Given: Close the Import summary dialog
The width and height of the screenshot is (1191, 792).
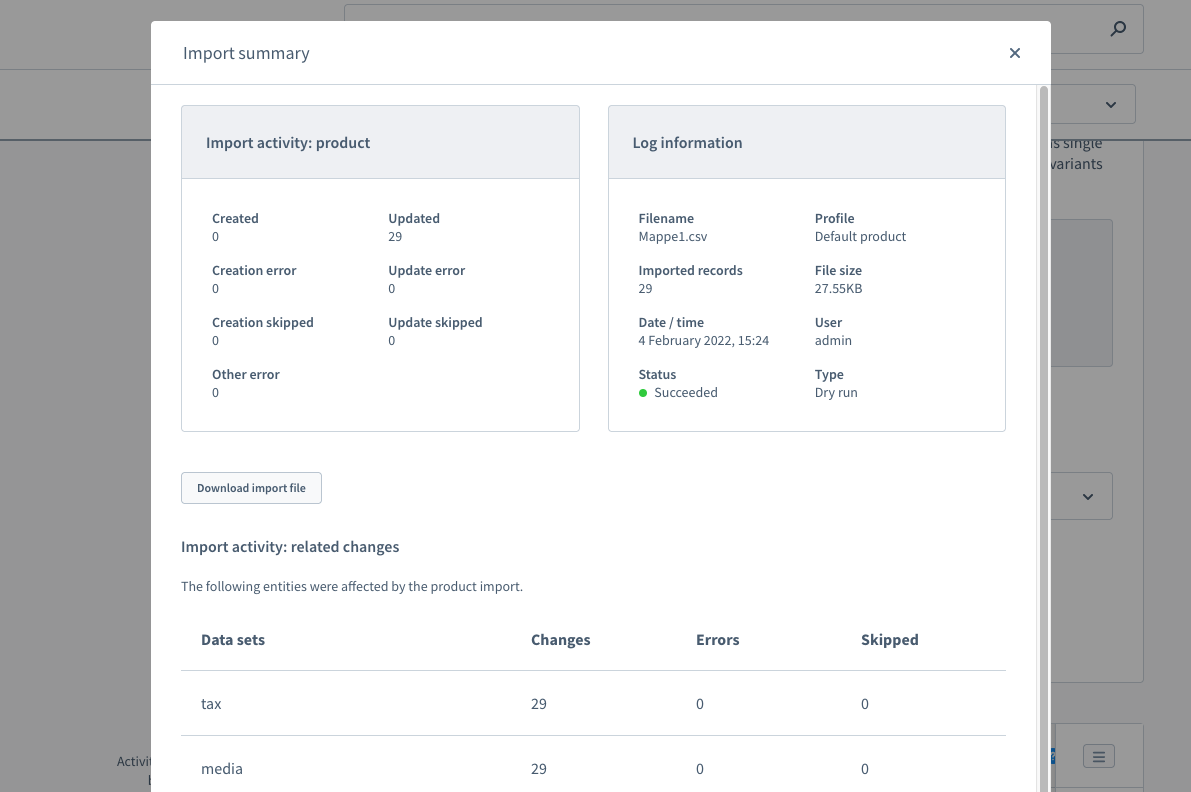Looking at the screenshot, I should [x=1015, y=53].
